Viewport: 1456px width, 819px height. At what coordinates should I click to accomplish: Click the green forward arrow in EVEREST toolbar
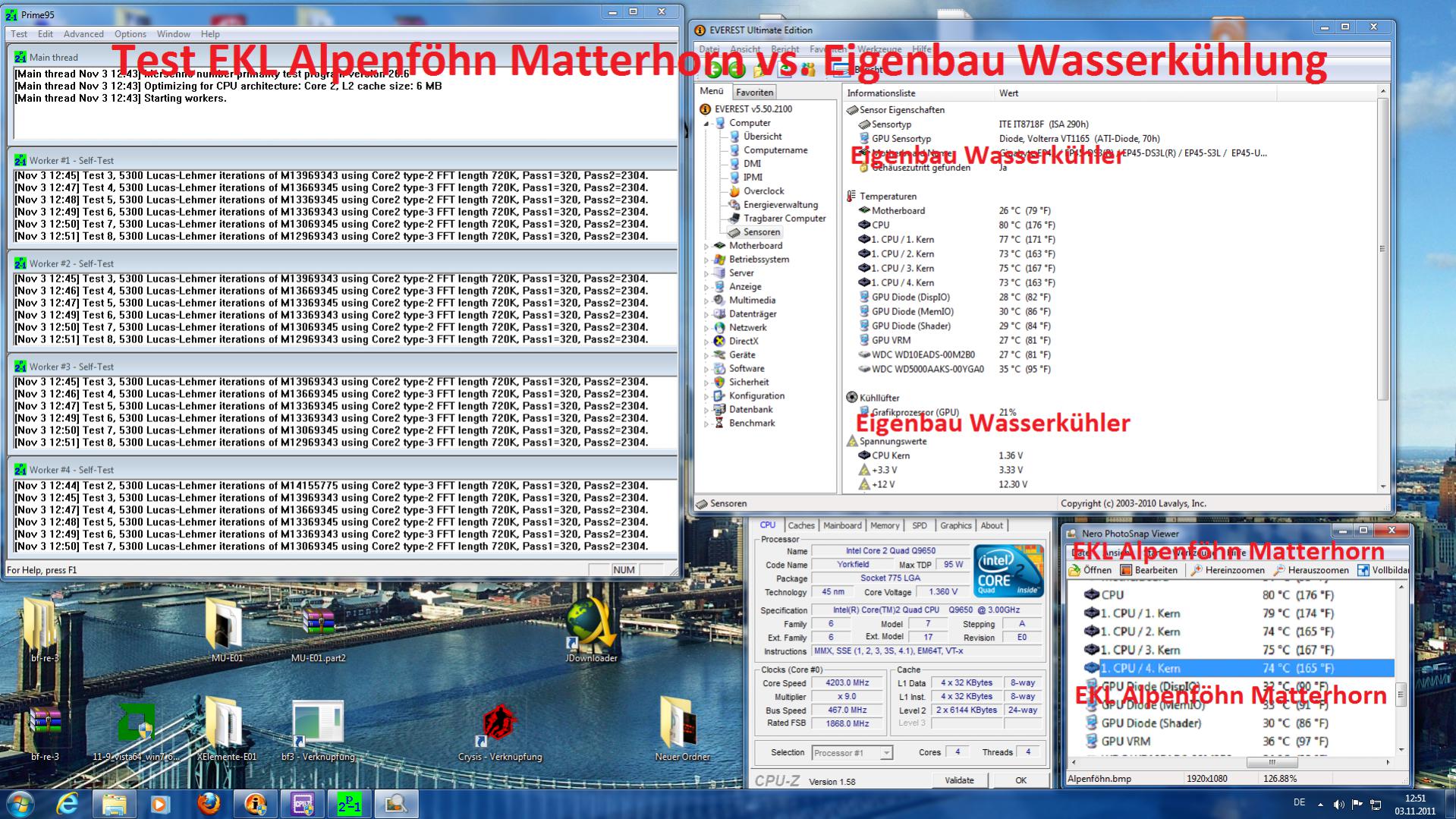point(737,71)
